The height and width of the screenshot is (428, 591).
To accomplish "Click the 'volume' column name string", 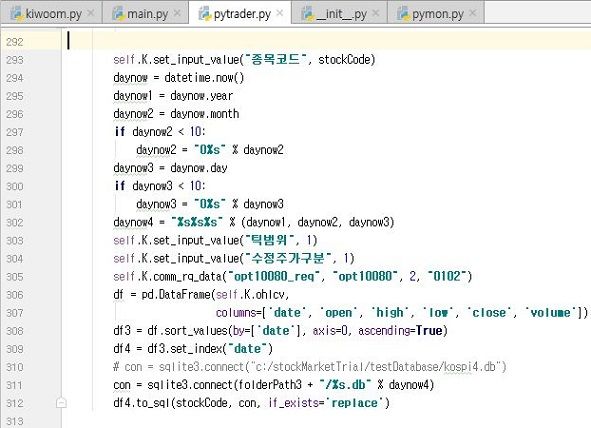I will coord(550,313).
